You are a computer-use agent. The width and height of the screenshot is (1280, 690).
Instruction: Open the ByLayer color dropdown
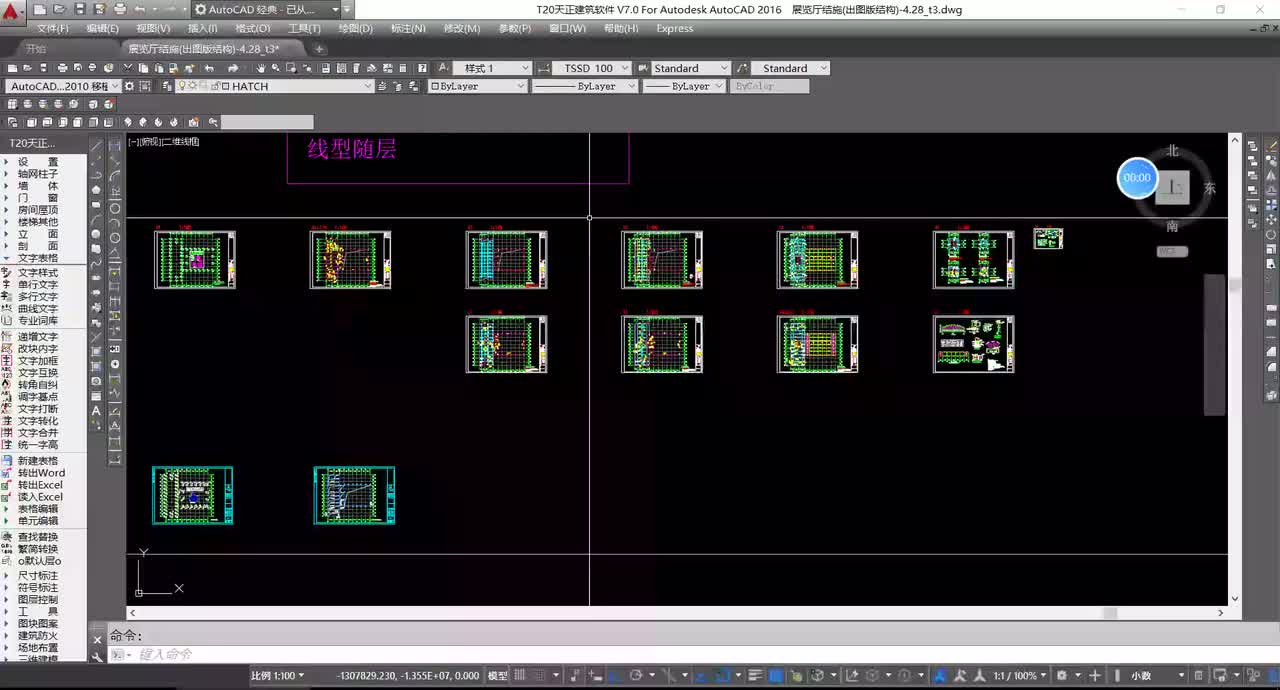[478, 86]
